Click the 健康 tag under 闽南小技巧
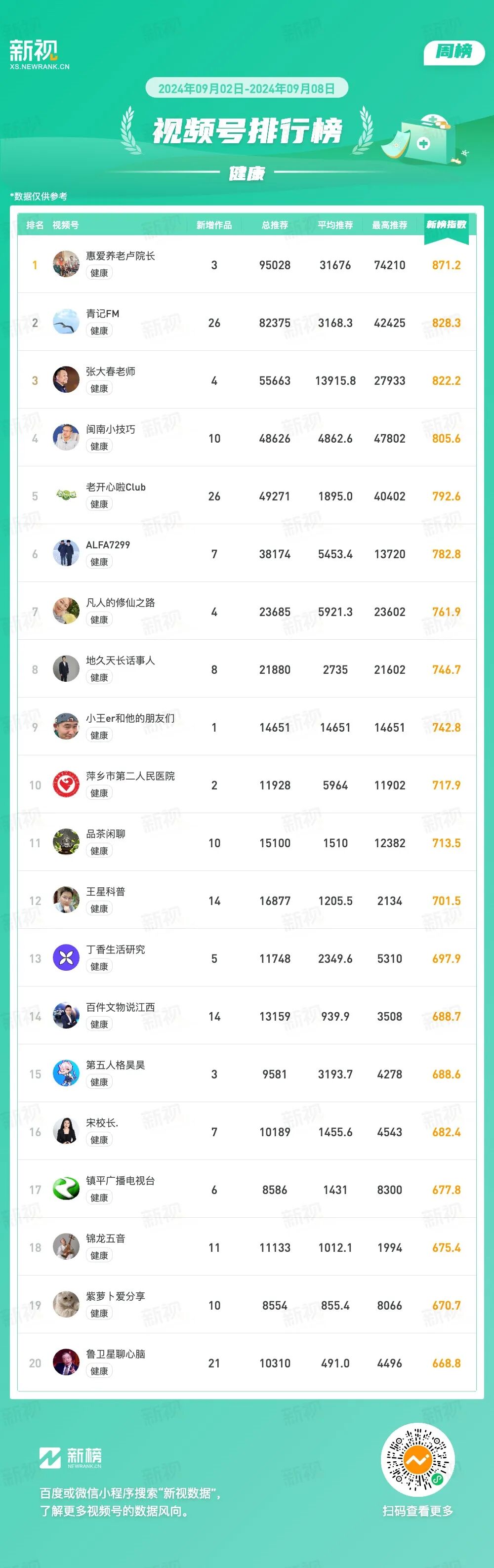This screenshot has height=1568, width=494. click(99, 446)
